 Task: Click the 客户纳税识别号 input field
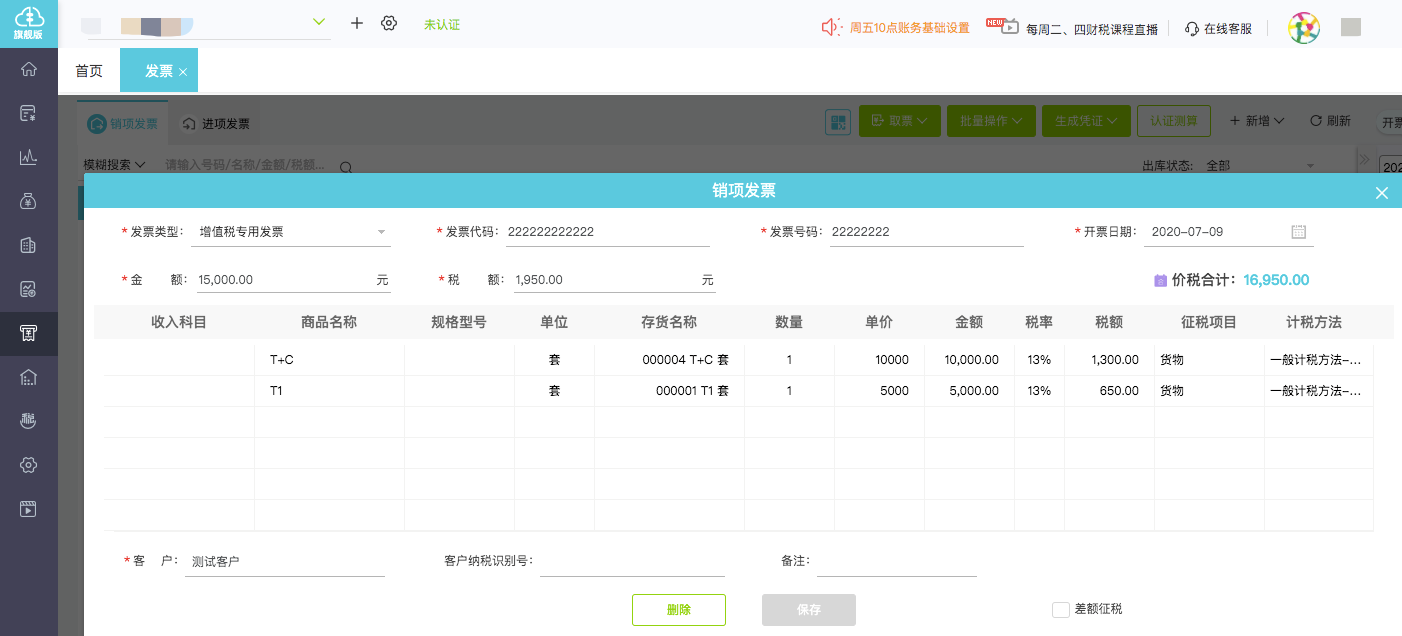click(x=618, y=562)
